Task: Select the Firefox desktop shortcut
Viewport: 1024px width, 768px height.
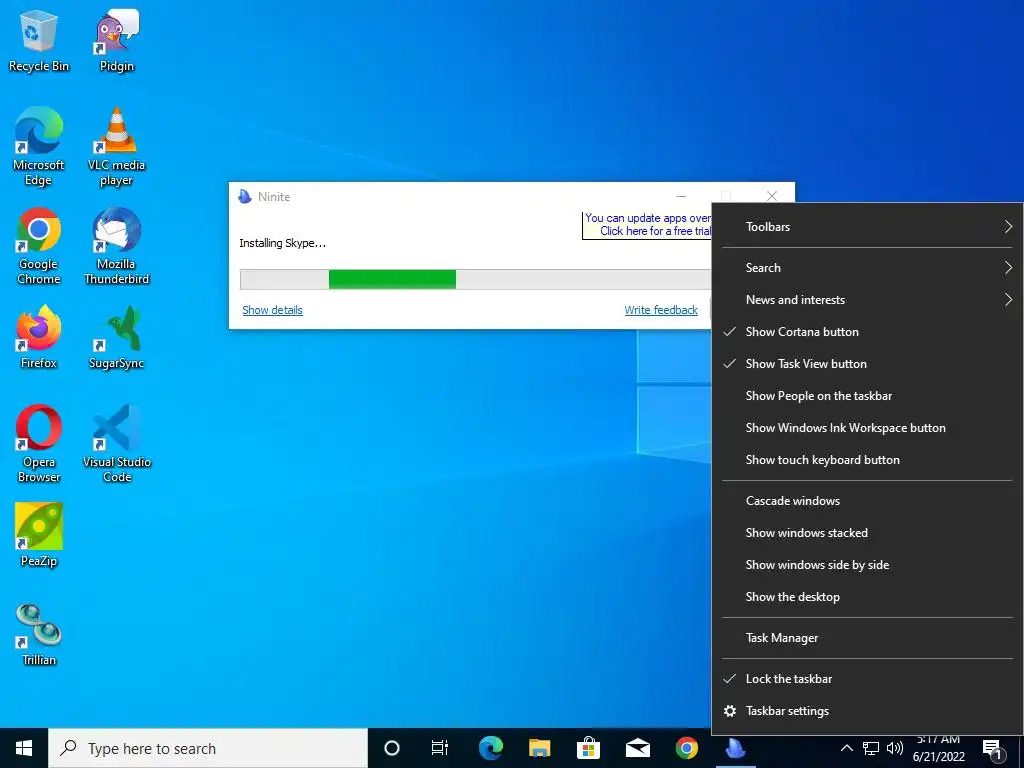Action: click(x=39, y=338)
